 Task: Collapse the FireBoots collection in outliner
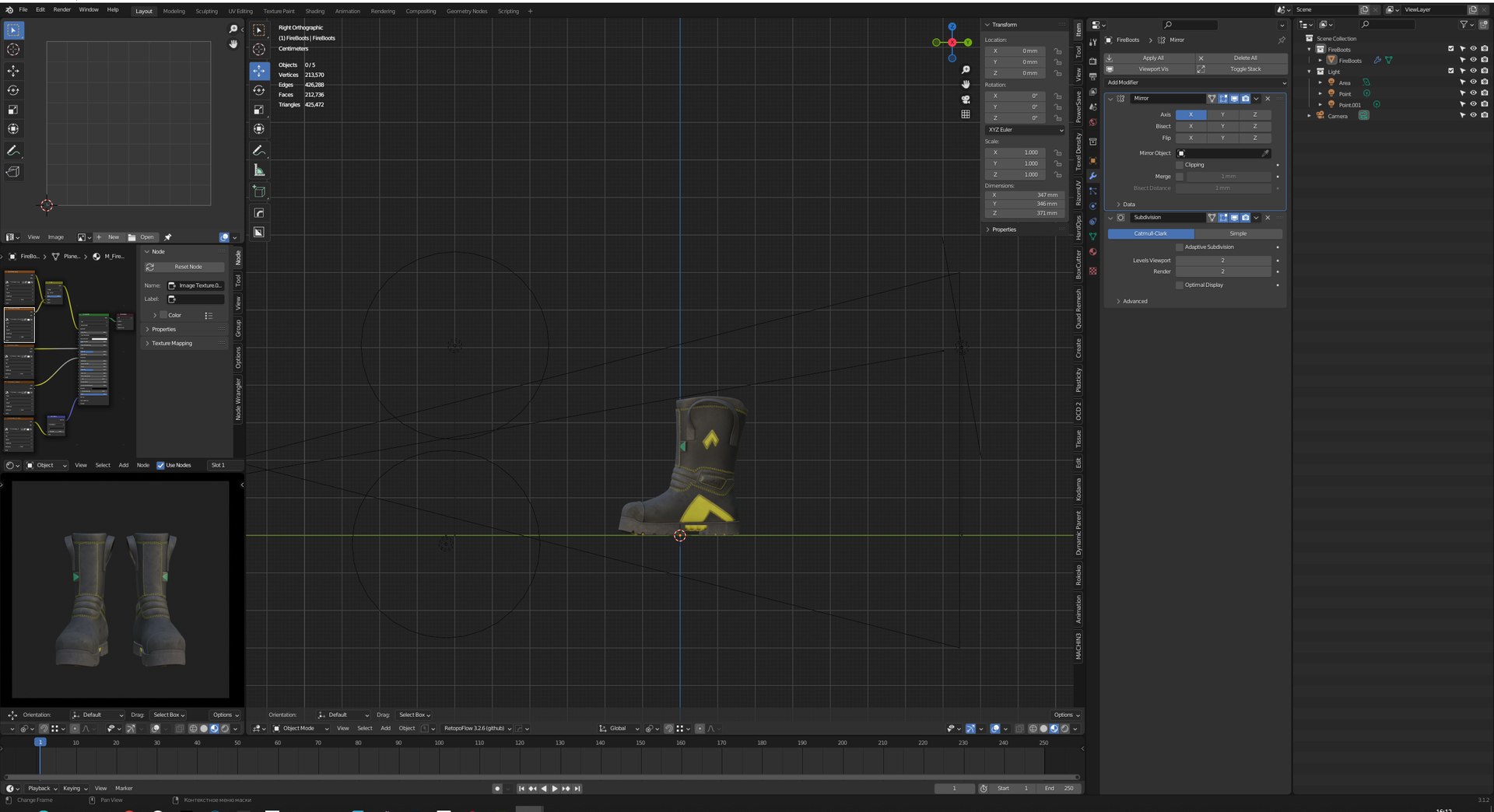[1310, 49]
